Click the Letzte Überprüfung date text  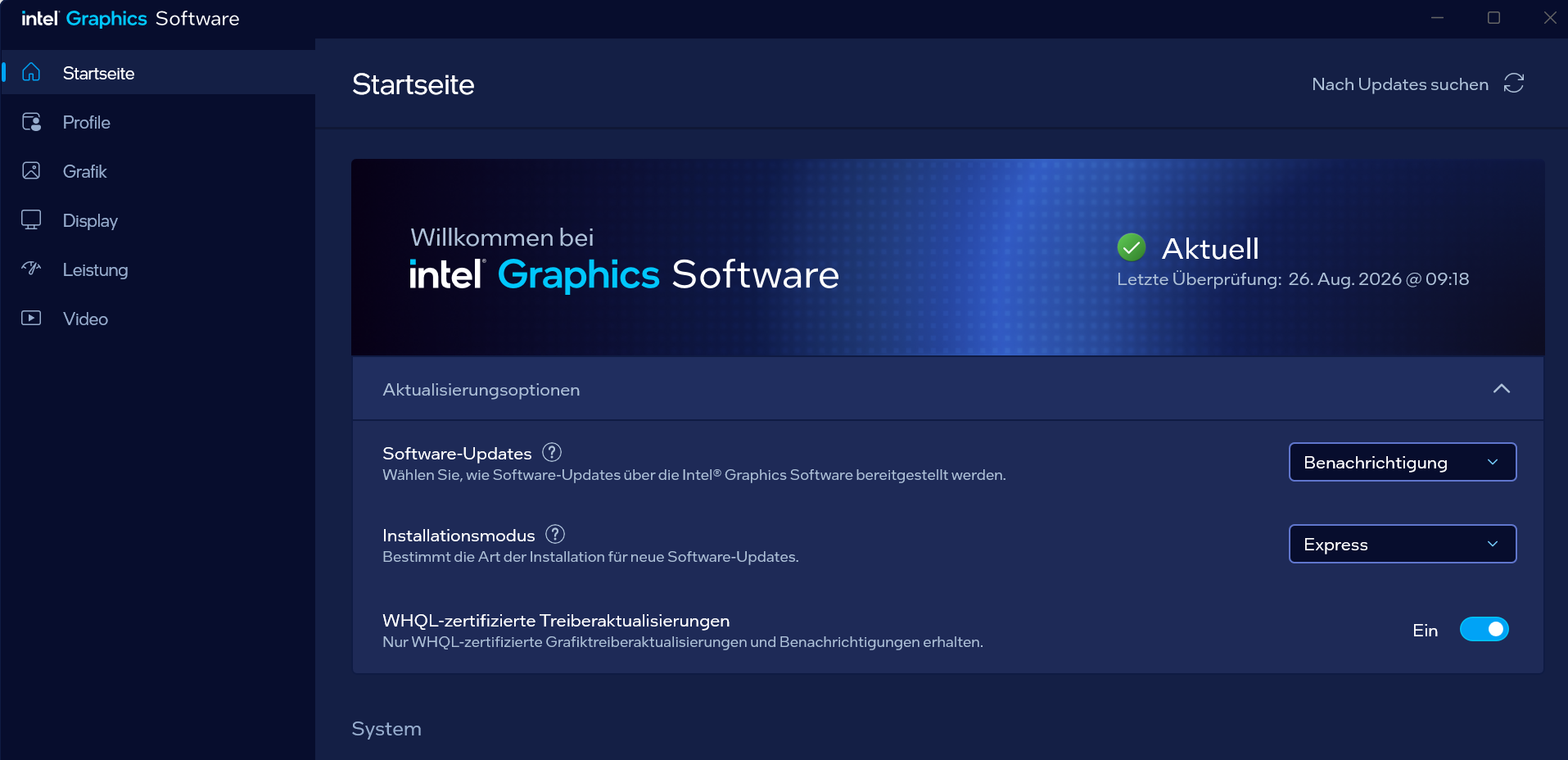click(1293, 279)
